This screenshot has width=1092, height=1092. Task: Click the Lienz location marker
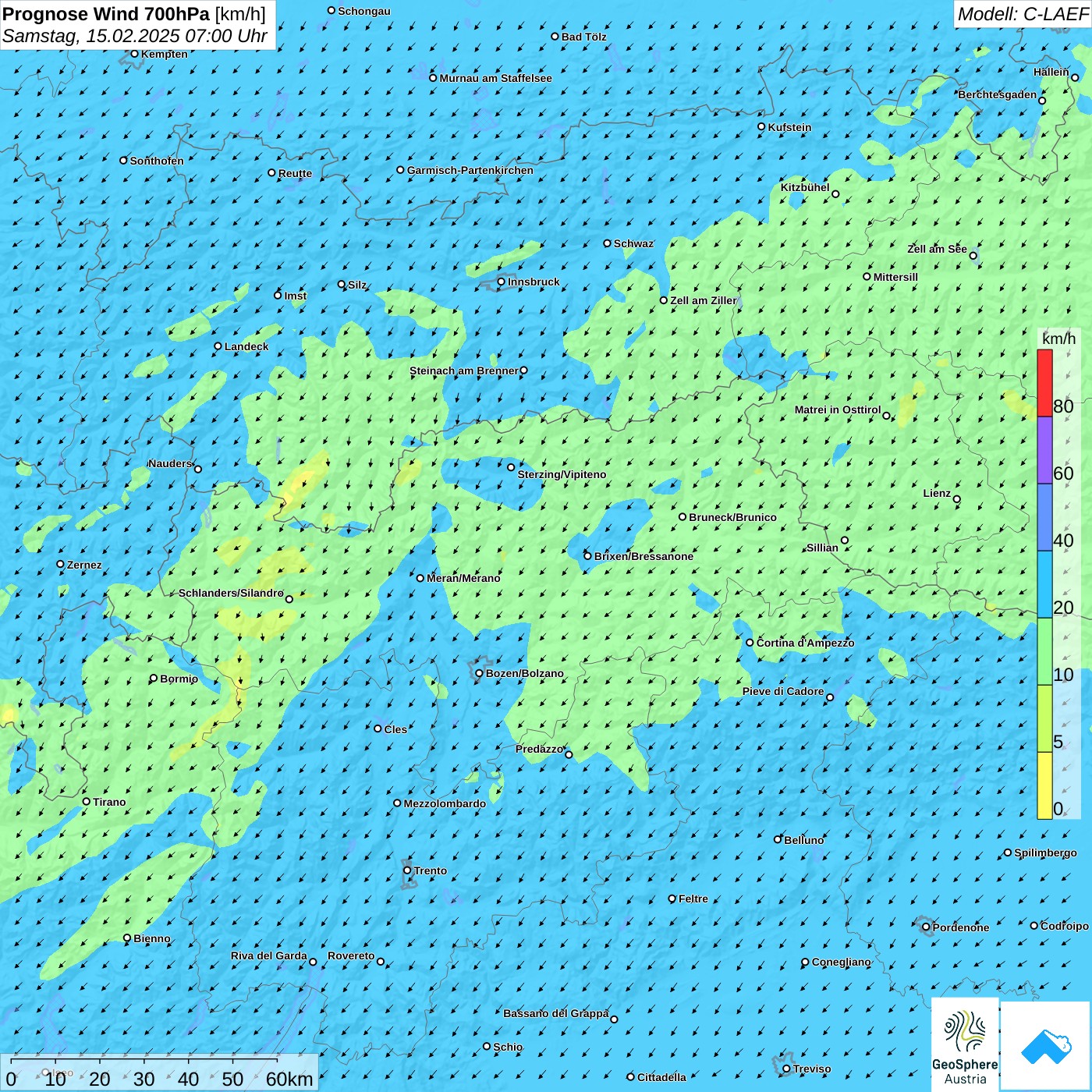[957, 499]
